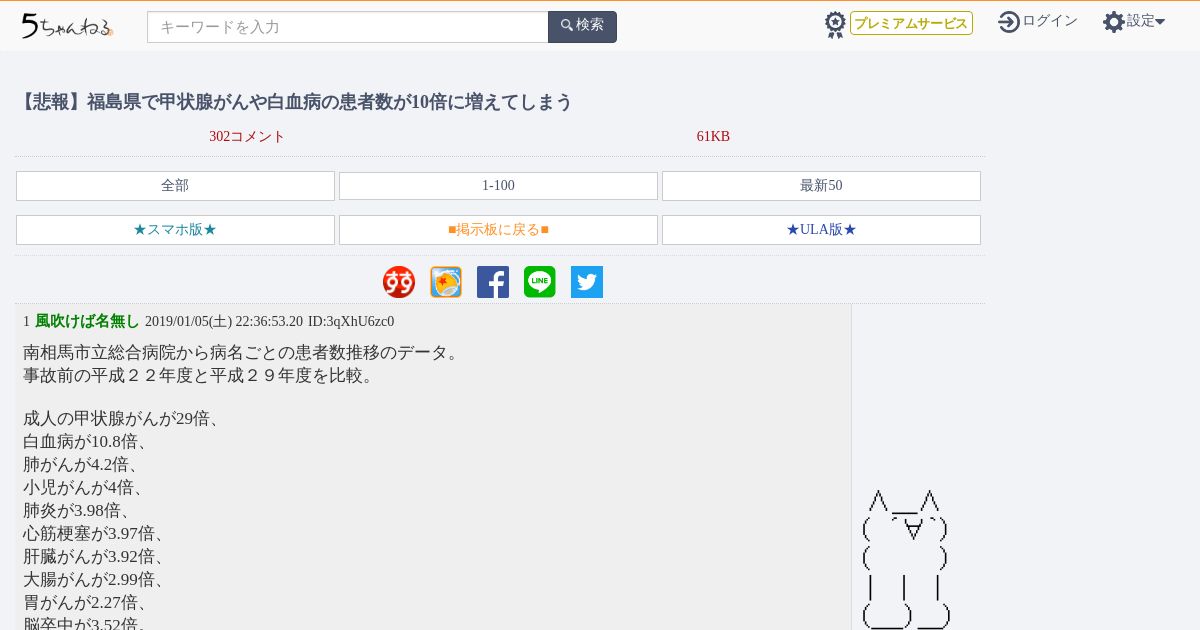The width and height of the screenshot is (1200, 630).
Task: Open the 5ちゃんねる logo homepage
Action: pos(67,26)
